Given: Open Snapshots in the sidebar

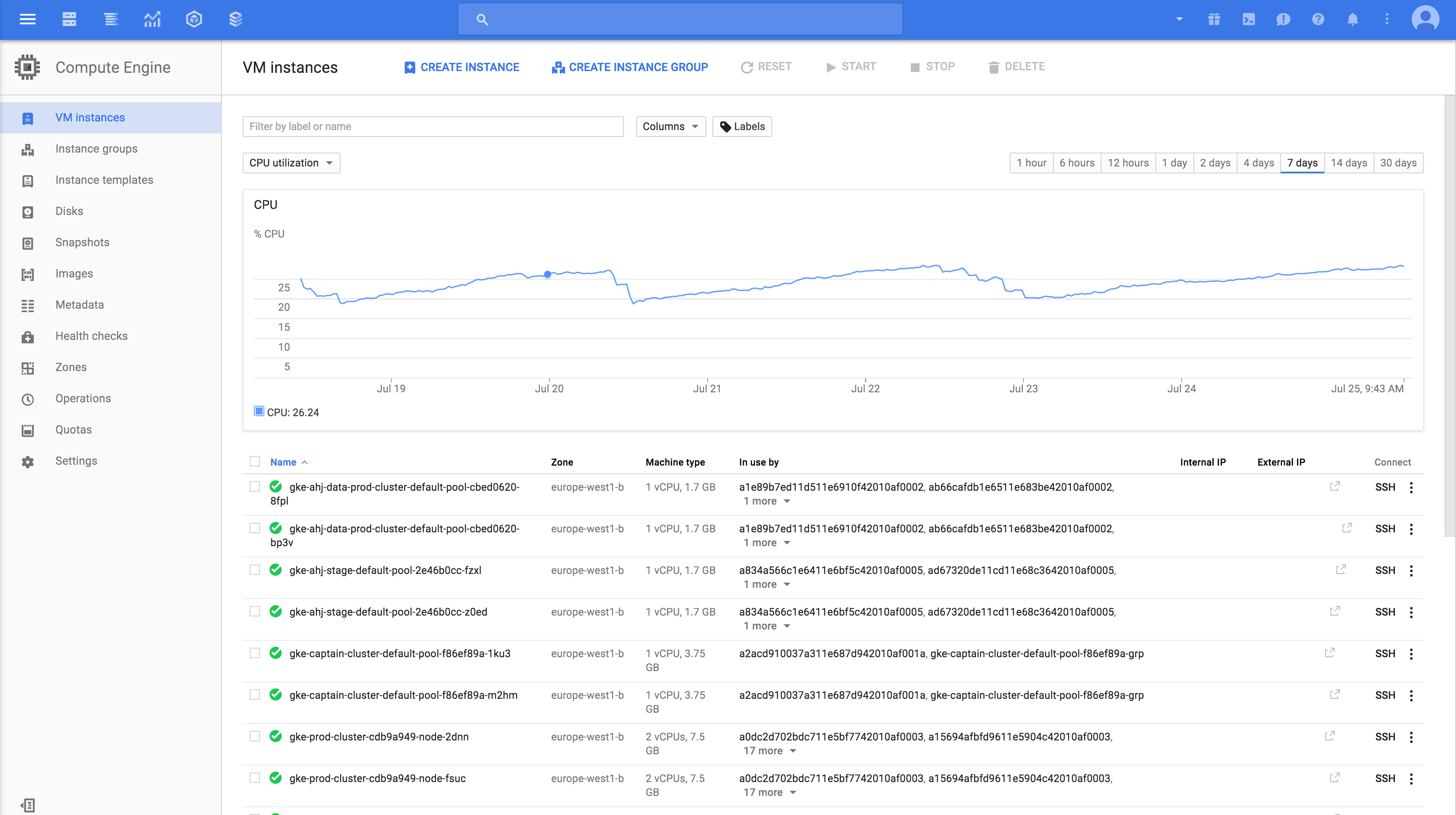Looking at the screenshot, I should coord(110,243).
